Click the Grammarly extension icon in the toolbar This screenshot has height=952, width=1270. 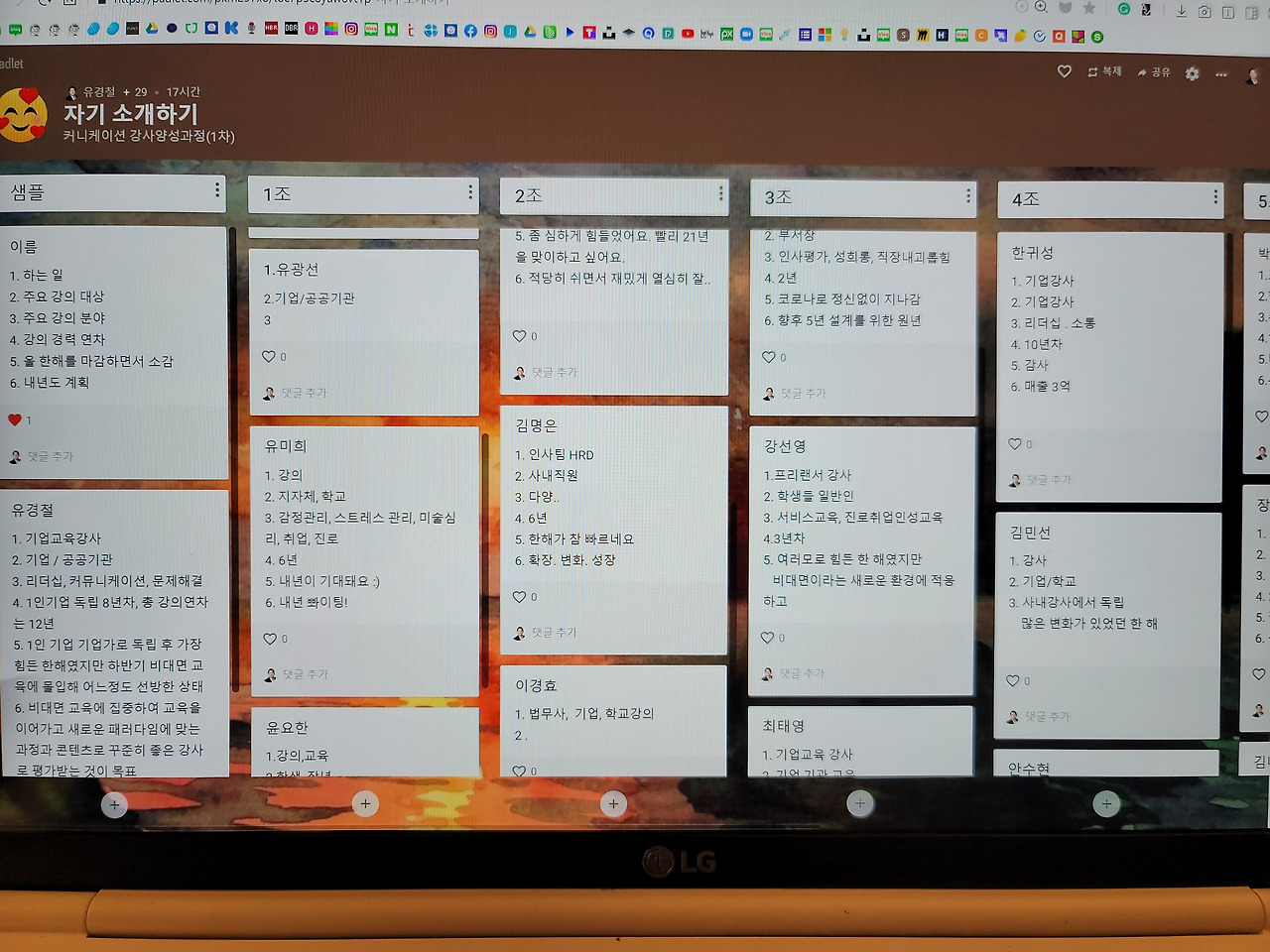pyautogui.click(x=1124, y=10)
